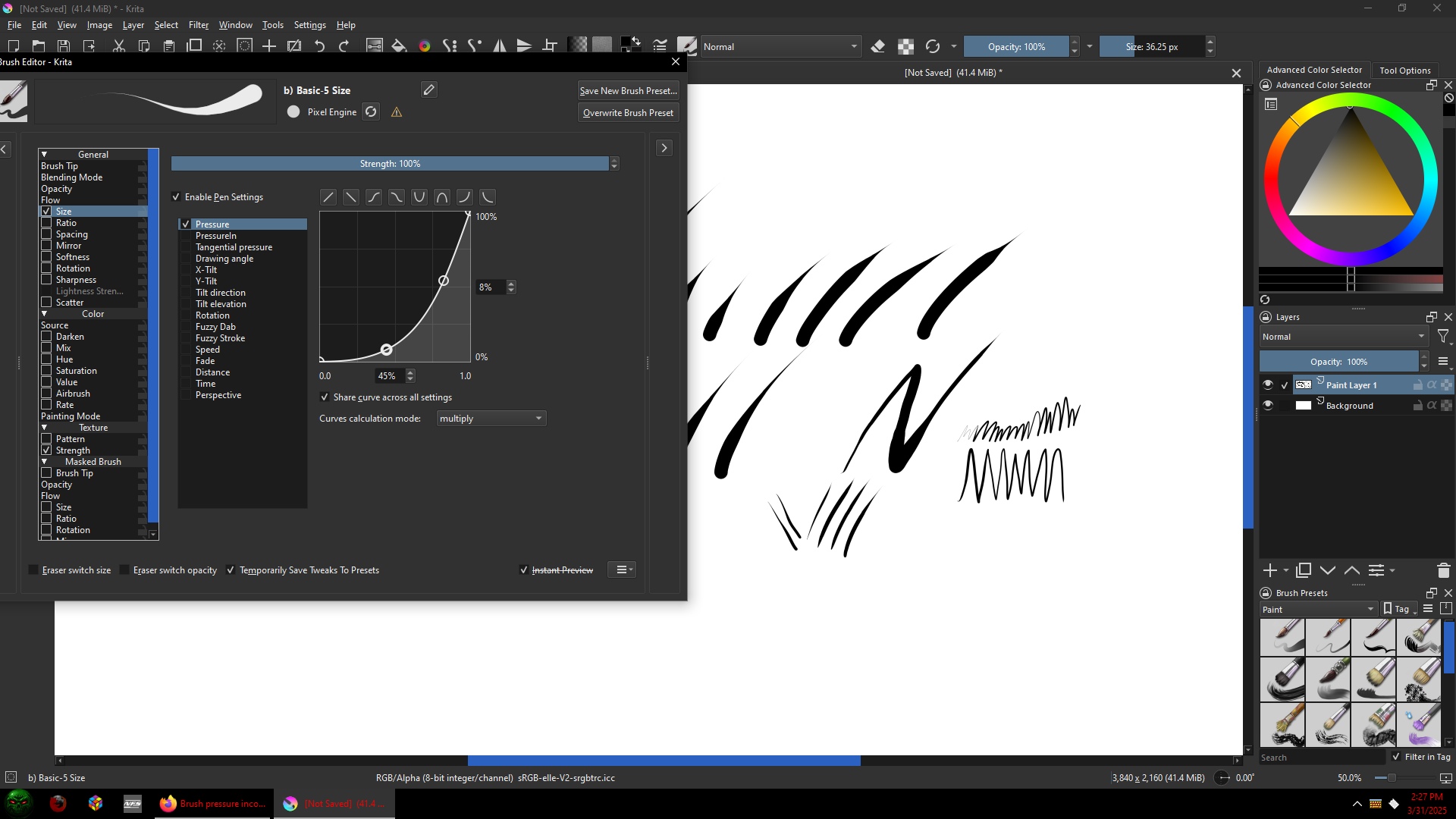Viewport: 1456px width, 819px height.
Task: Click the Strength 100% slider
Action: [390, 164]
